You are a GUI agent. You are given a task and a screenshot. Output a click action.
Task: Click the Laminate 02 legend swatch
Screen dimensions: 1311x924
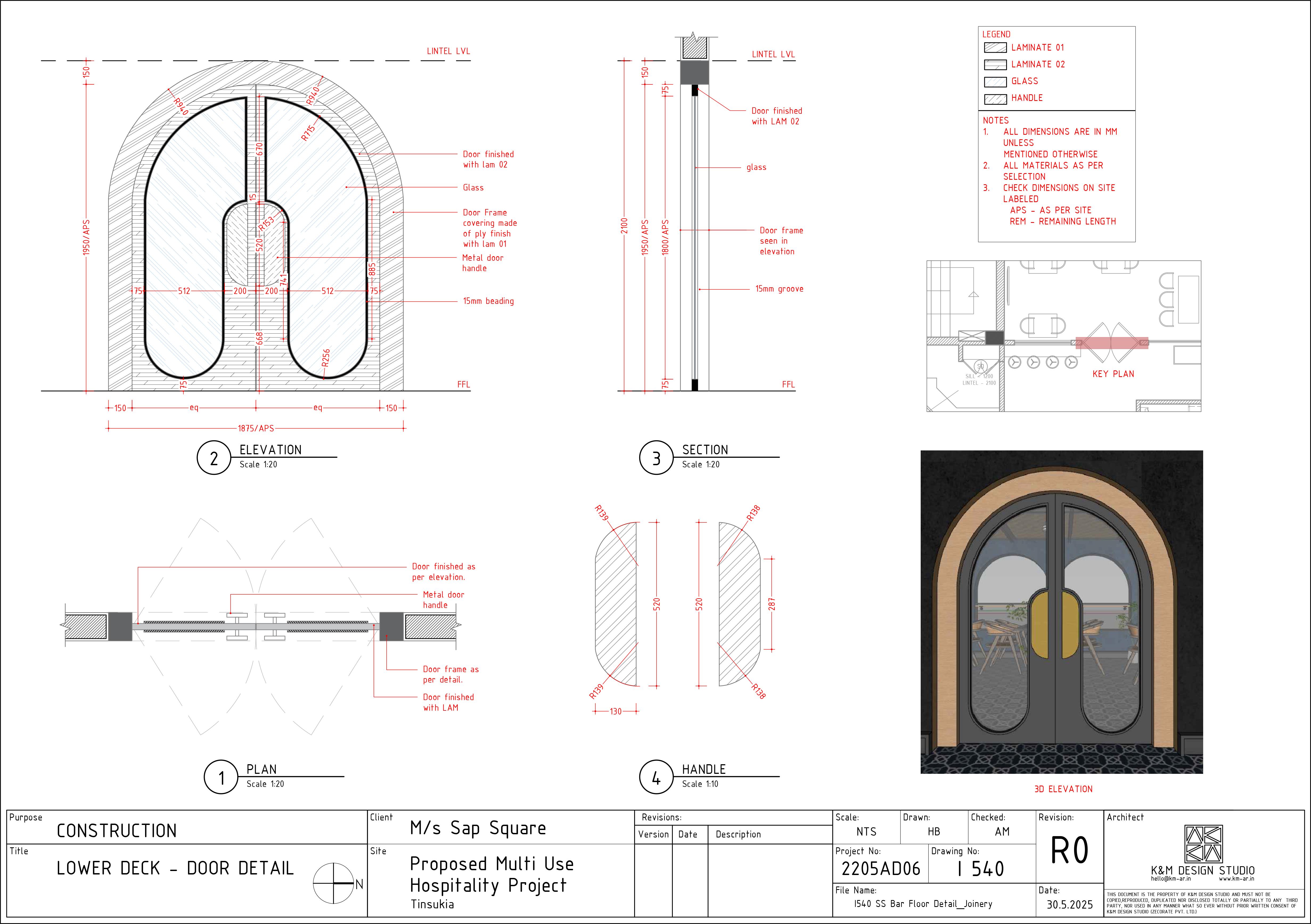point(995,64)
